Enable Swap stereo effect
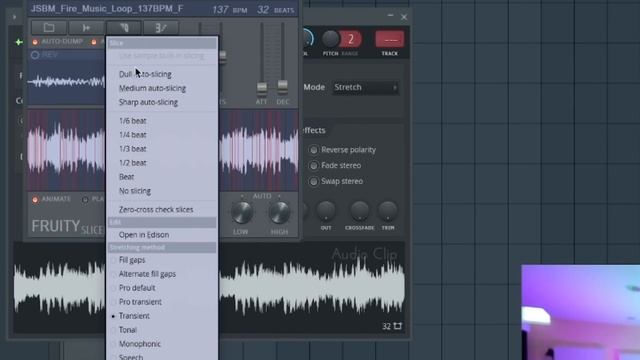This screenshot has height=360, width=640. [313, 181]
